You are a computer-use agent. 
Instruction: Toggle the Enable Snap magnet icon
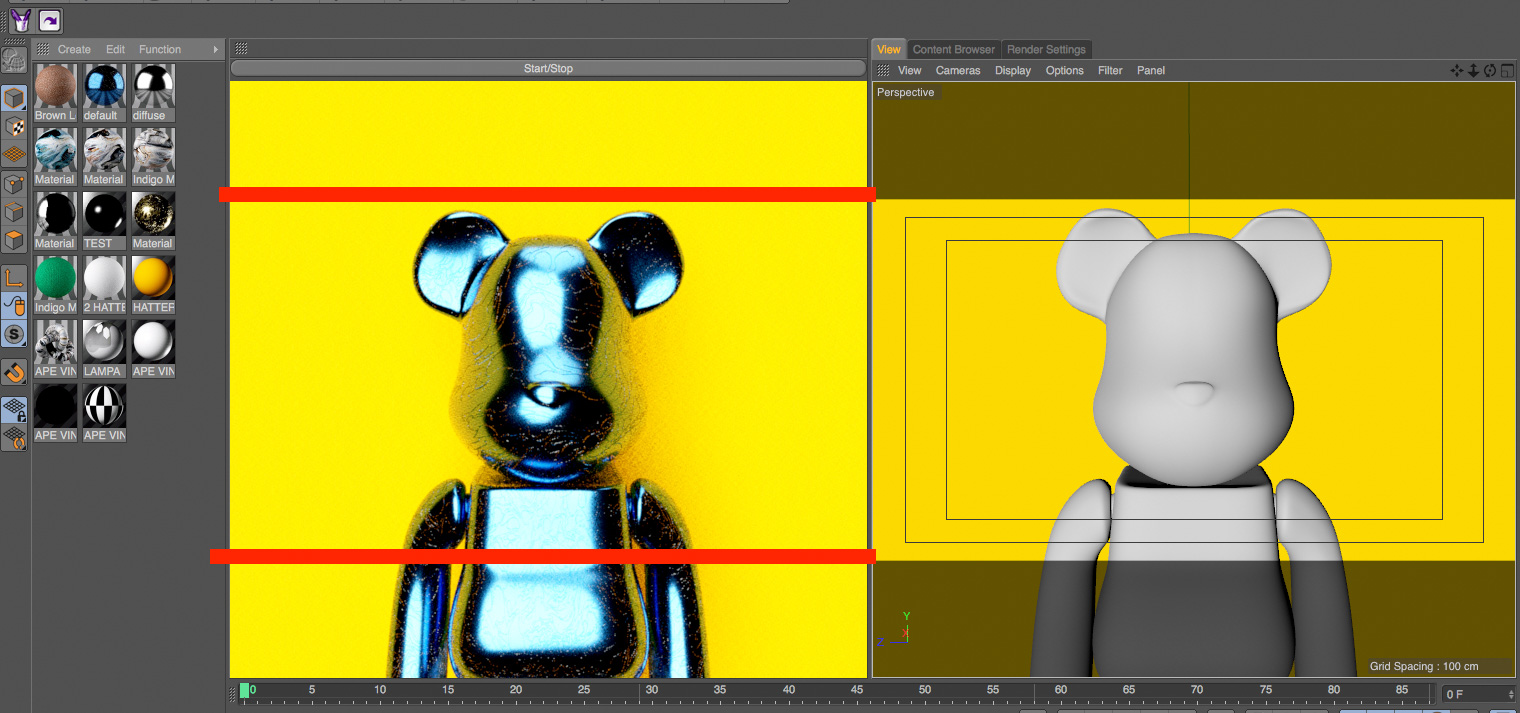tap(14, 372)
